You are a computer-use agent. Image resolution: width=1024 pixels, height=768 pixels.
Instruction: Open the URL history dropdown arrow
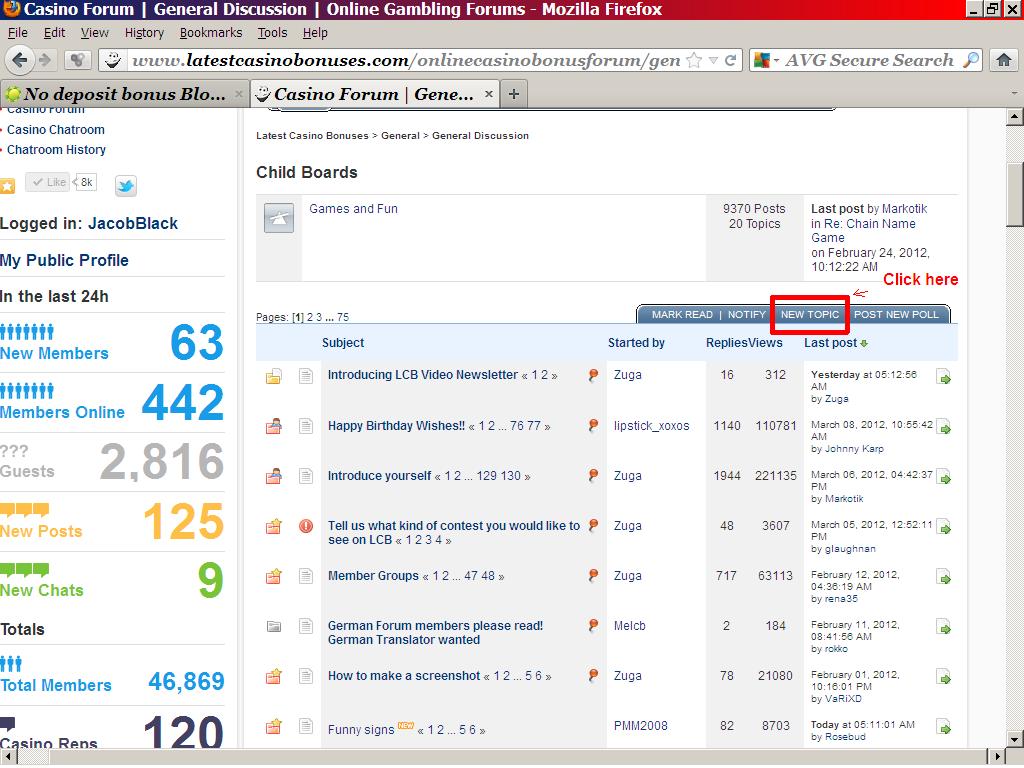(x=713, y=61)
